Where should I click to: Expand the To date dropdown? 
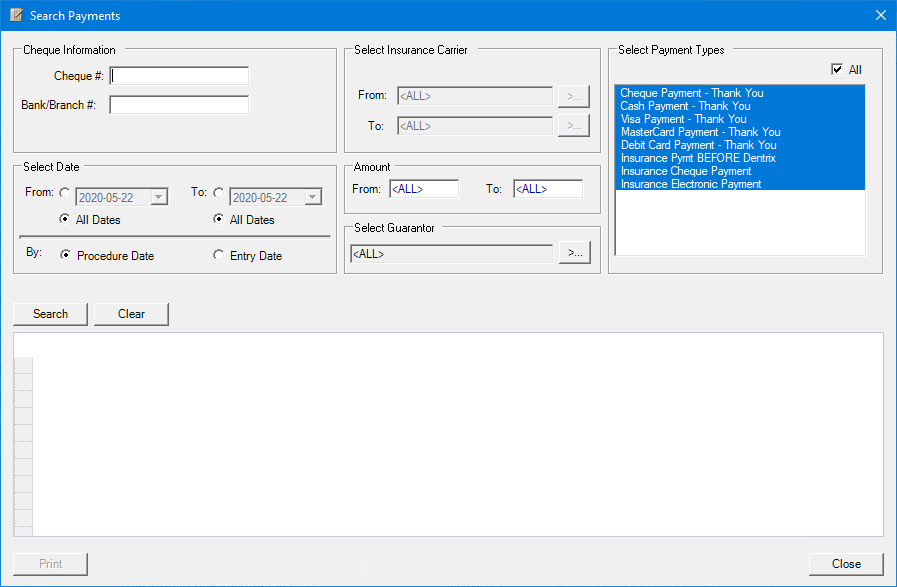[312, 198]
